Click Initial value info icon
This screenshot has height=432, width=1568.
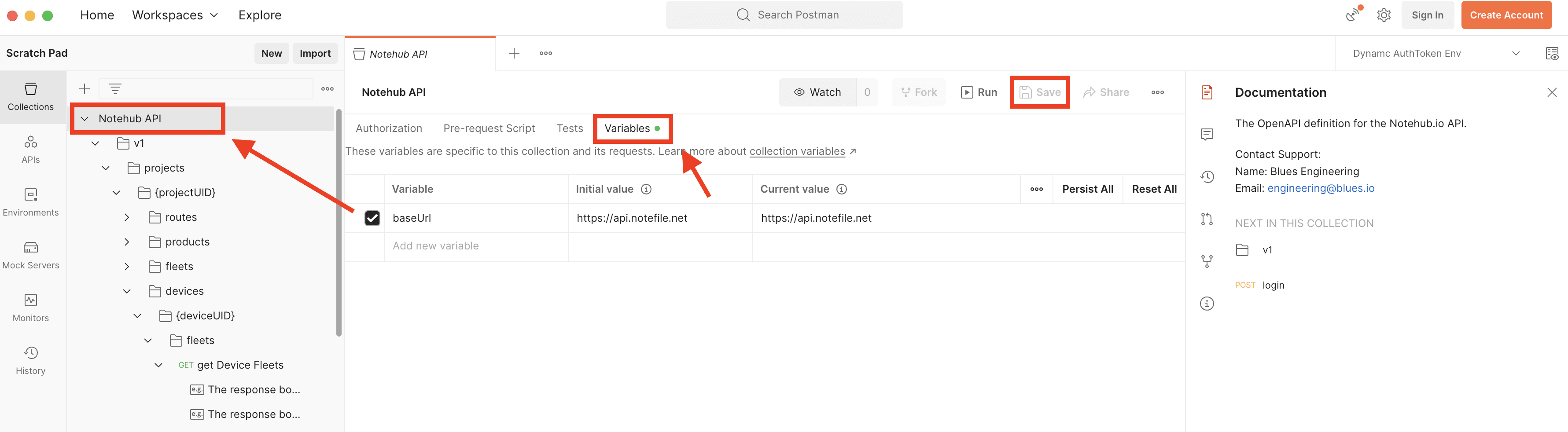pos(646,189)
